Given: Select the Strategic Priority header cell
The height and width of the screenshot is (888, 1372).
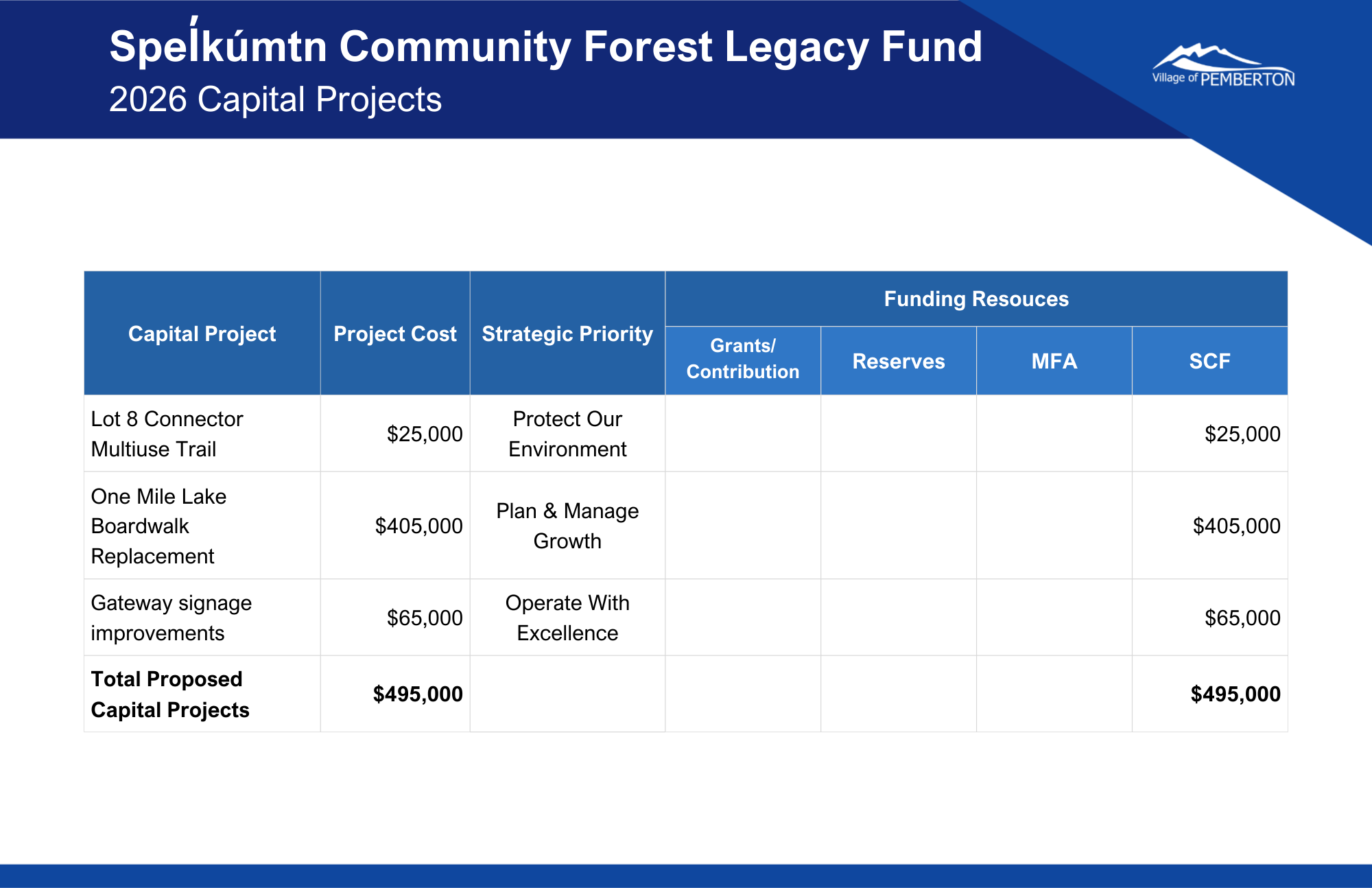Looking at the screenshot, I should coord(567,334).
